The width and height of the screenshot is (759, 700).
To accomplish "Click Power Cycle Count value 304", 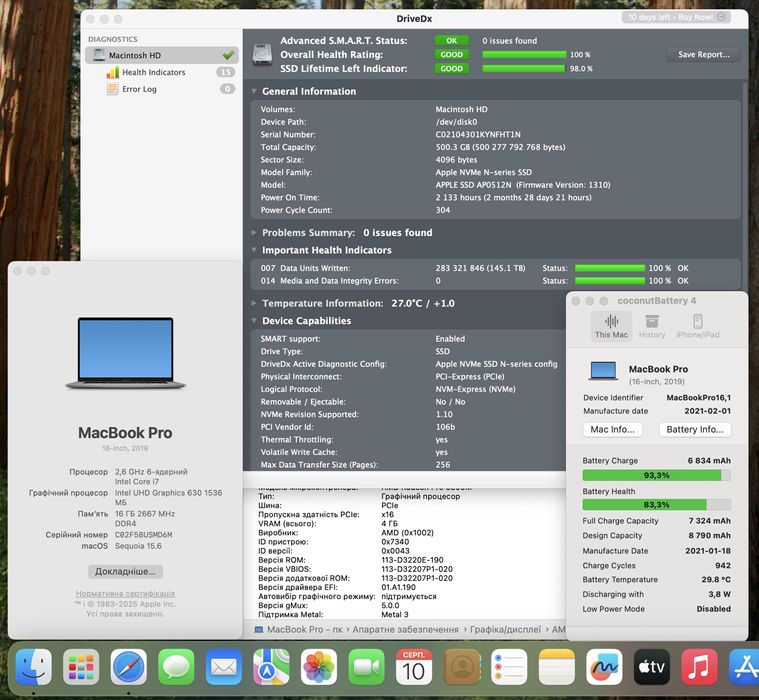I will tap(442, 210).
